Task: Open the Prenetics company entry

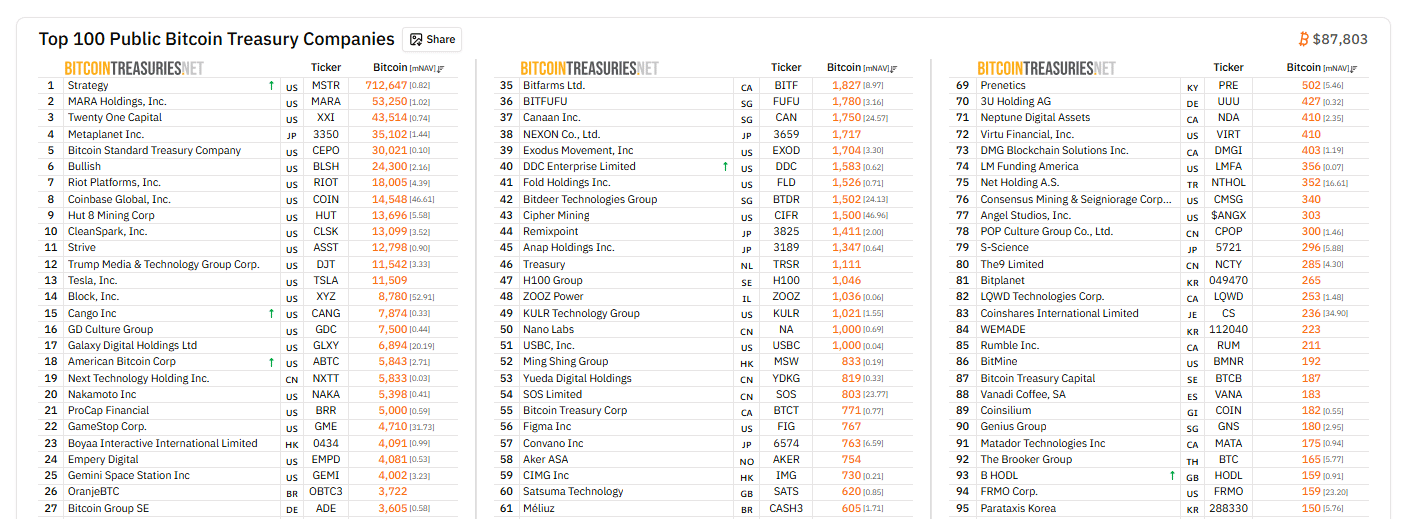Action: 1003,86
